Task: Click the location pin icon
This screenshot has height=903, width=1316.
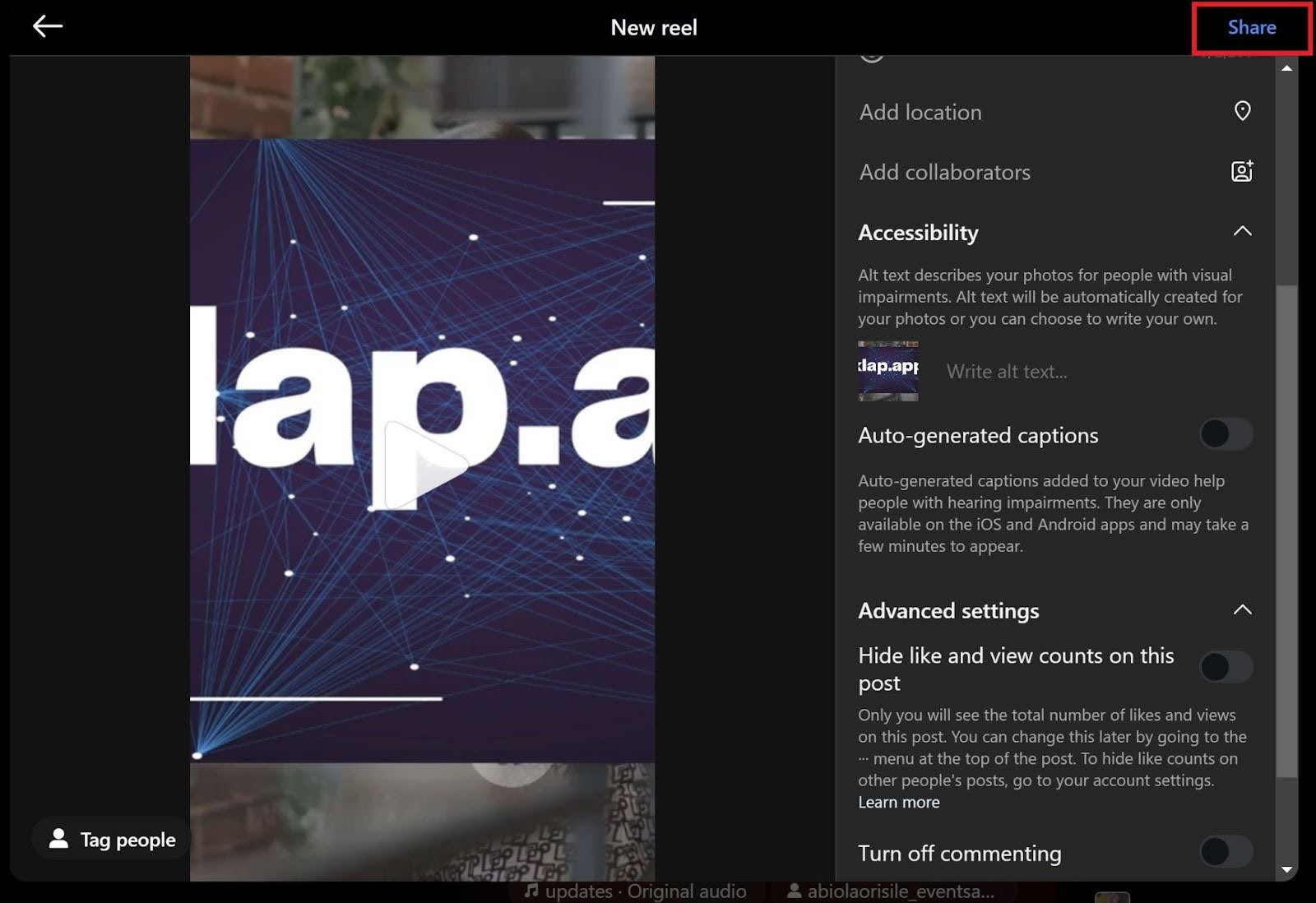Action: (x=1242, y=111)
